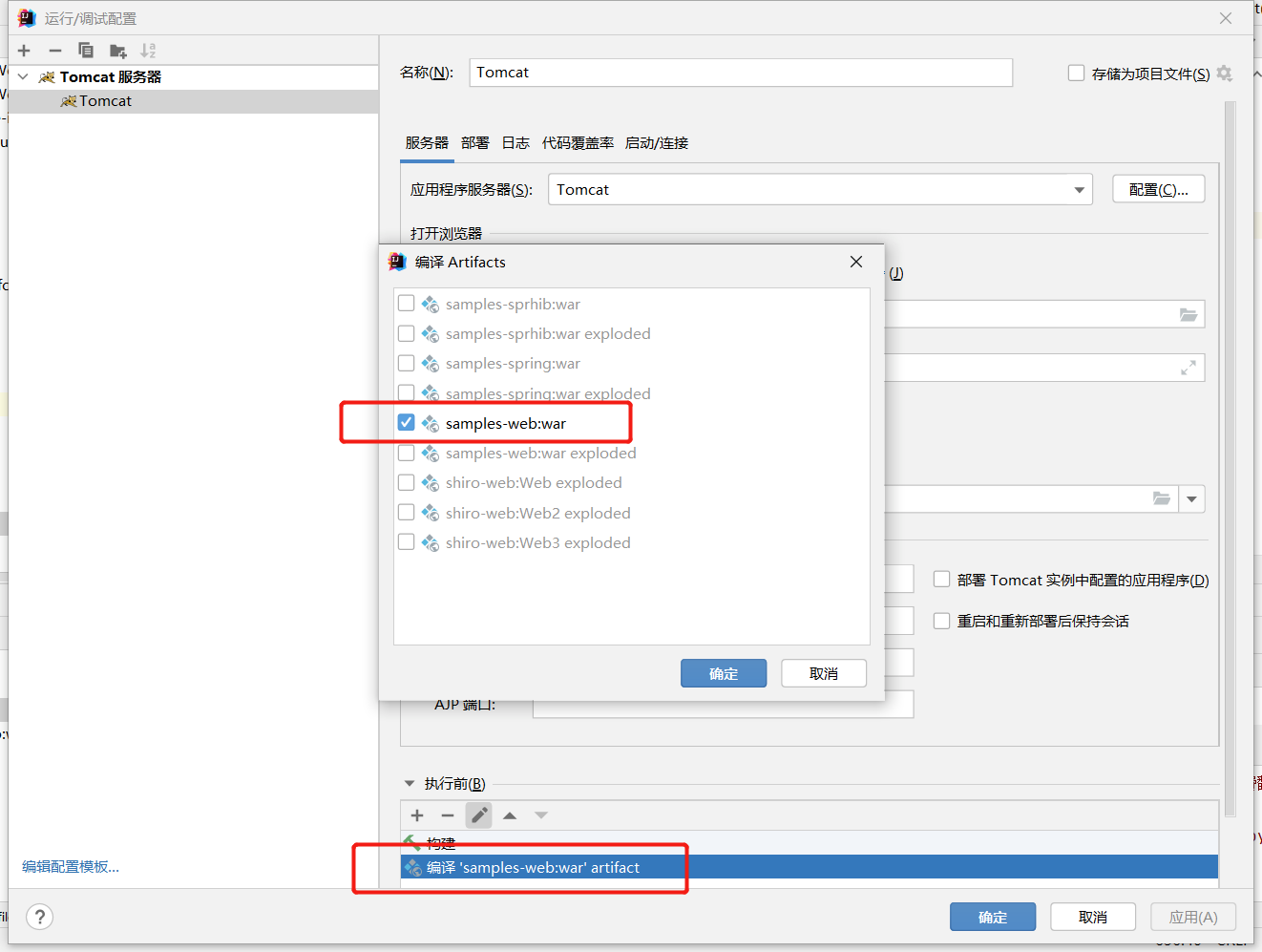Click the expand field icon in the URL box
The height and width of the screenshot is (952, 1262).
1188,368
